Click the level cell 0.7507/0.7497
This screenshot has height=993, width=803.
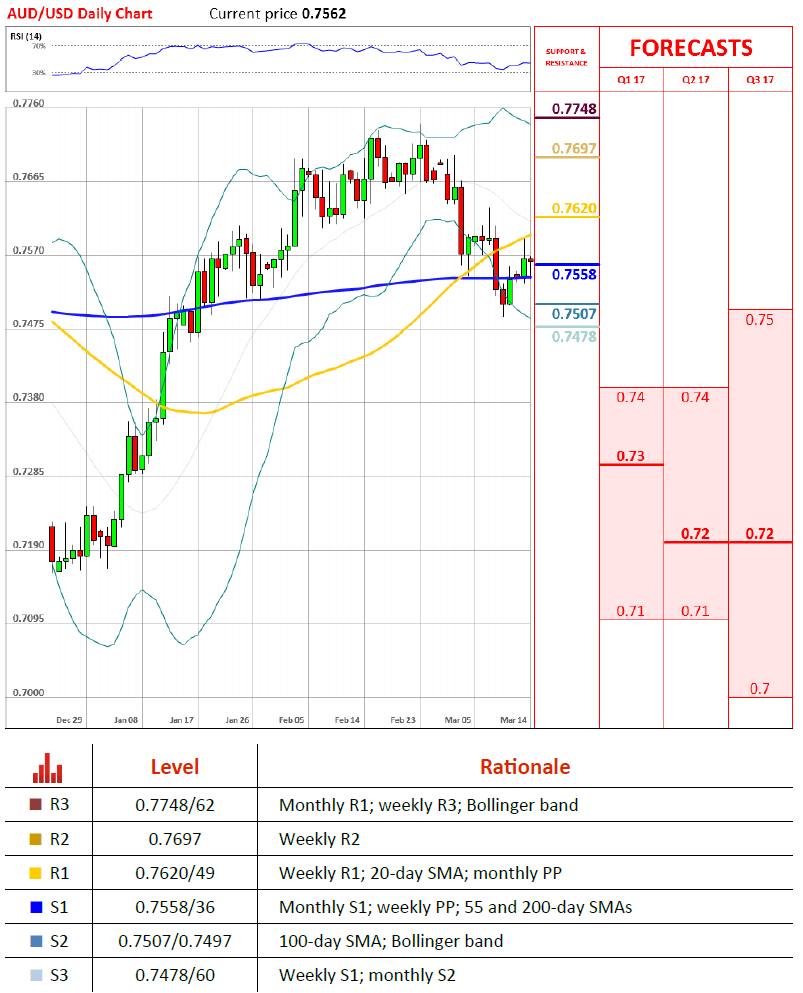click(x=175, y=941)
